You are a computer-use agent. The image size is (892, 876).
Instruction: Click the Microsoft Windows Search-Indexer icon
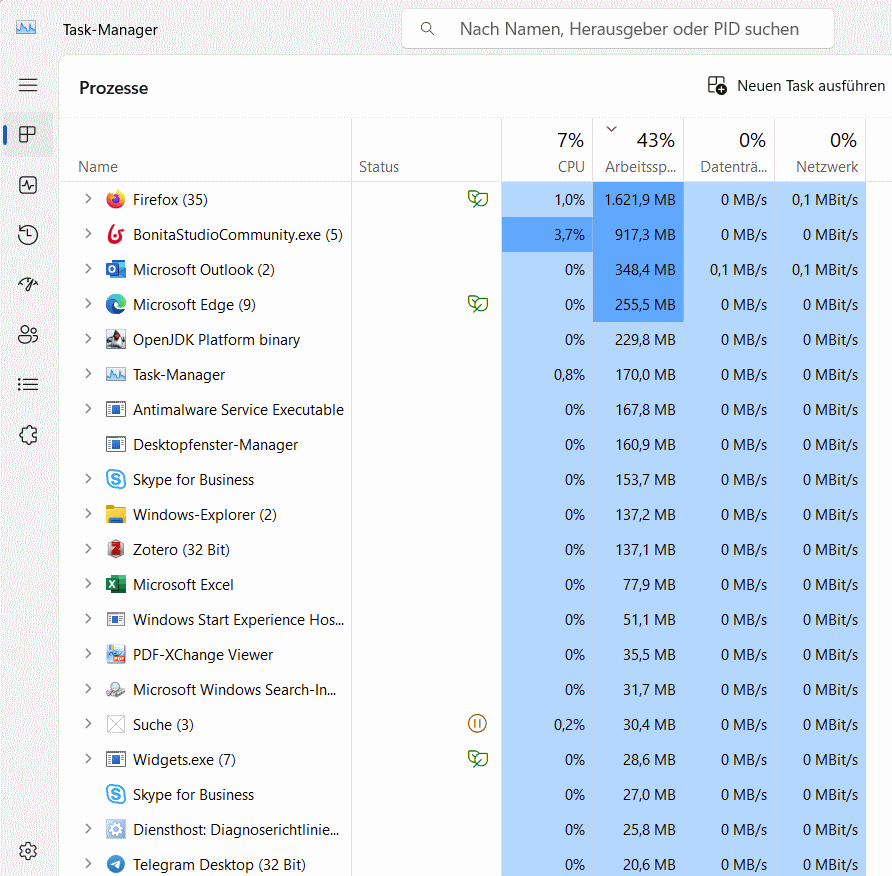pos(115,689)
